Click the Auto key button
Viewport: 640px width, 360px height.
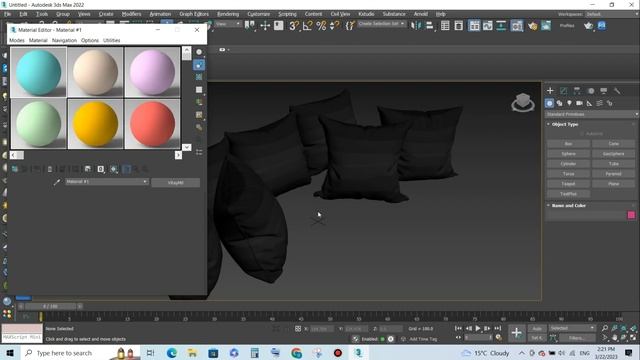(537, 329)
